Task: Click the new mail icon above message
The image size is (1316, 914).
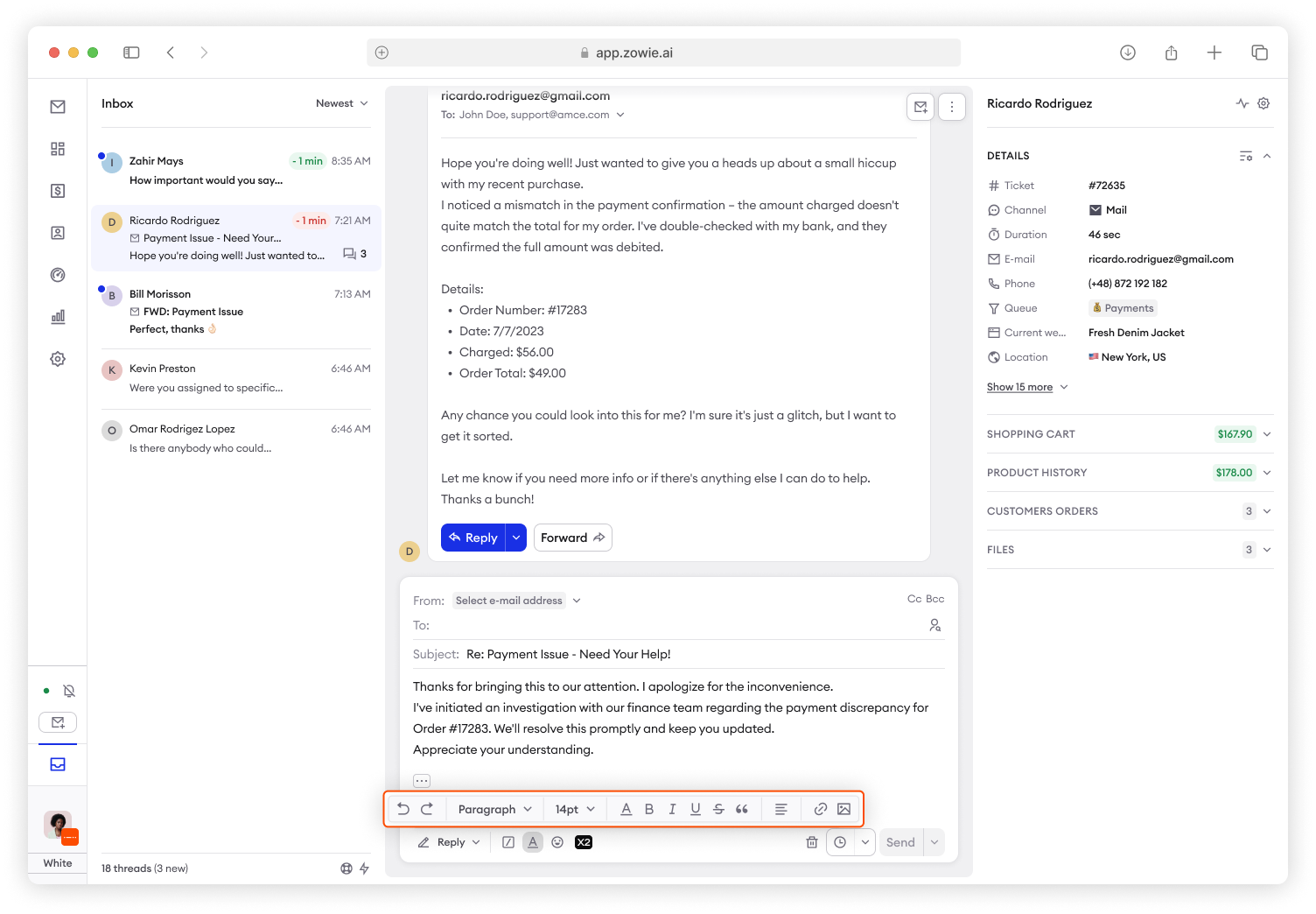Action: tap(920, 107)
